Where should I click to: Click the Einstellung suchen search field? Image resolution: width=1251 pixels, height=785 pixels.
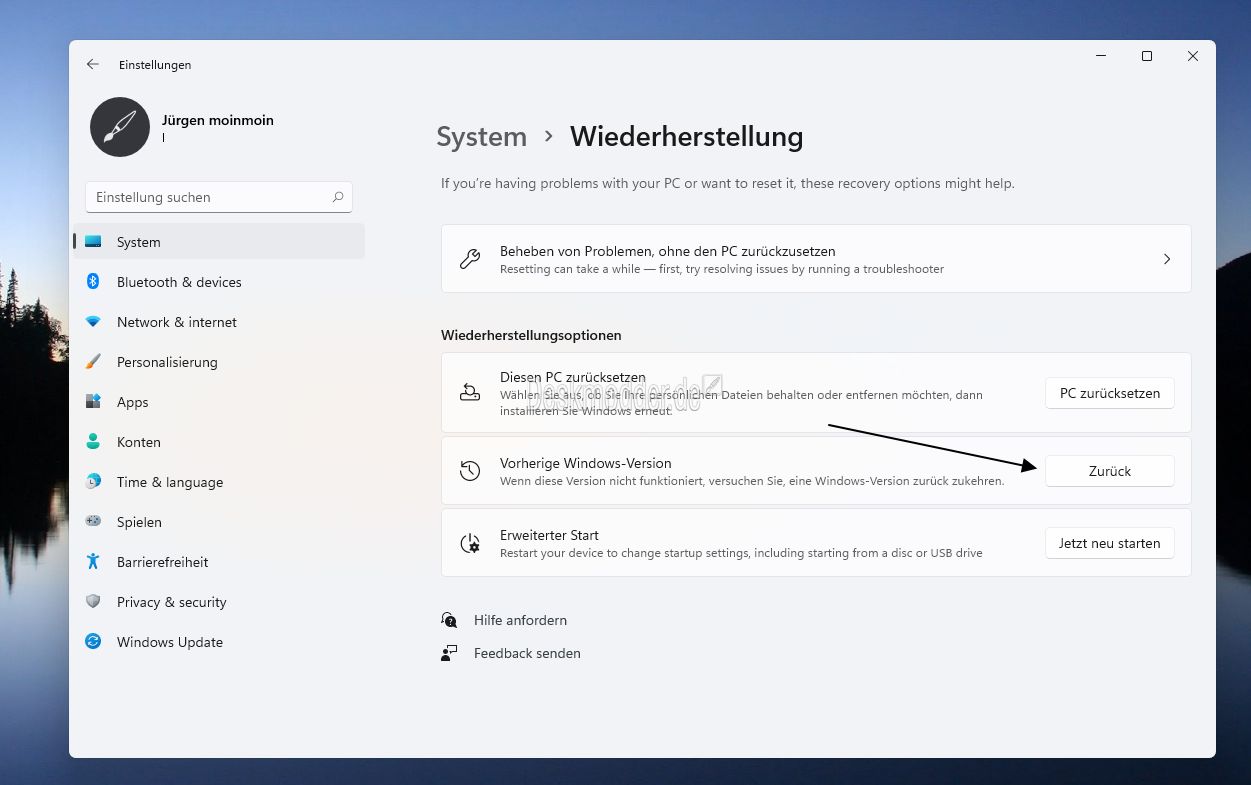(x=219, y=197)
